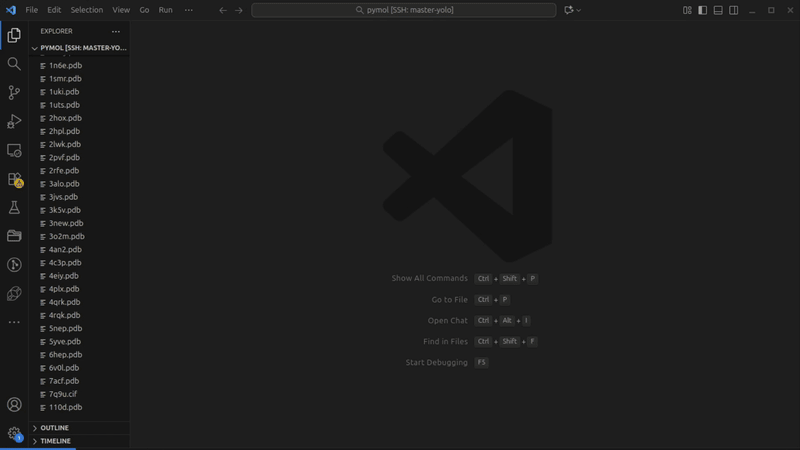This screenshot has height=450, width=800.
Task: Toggle the bottom panel layout button
Action: pos(718,10)
